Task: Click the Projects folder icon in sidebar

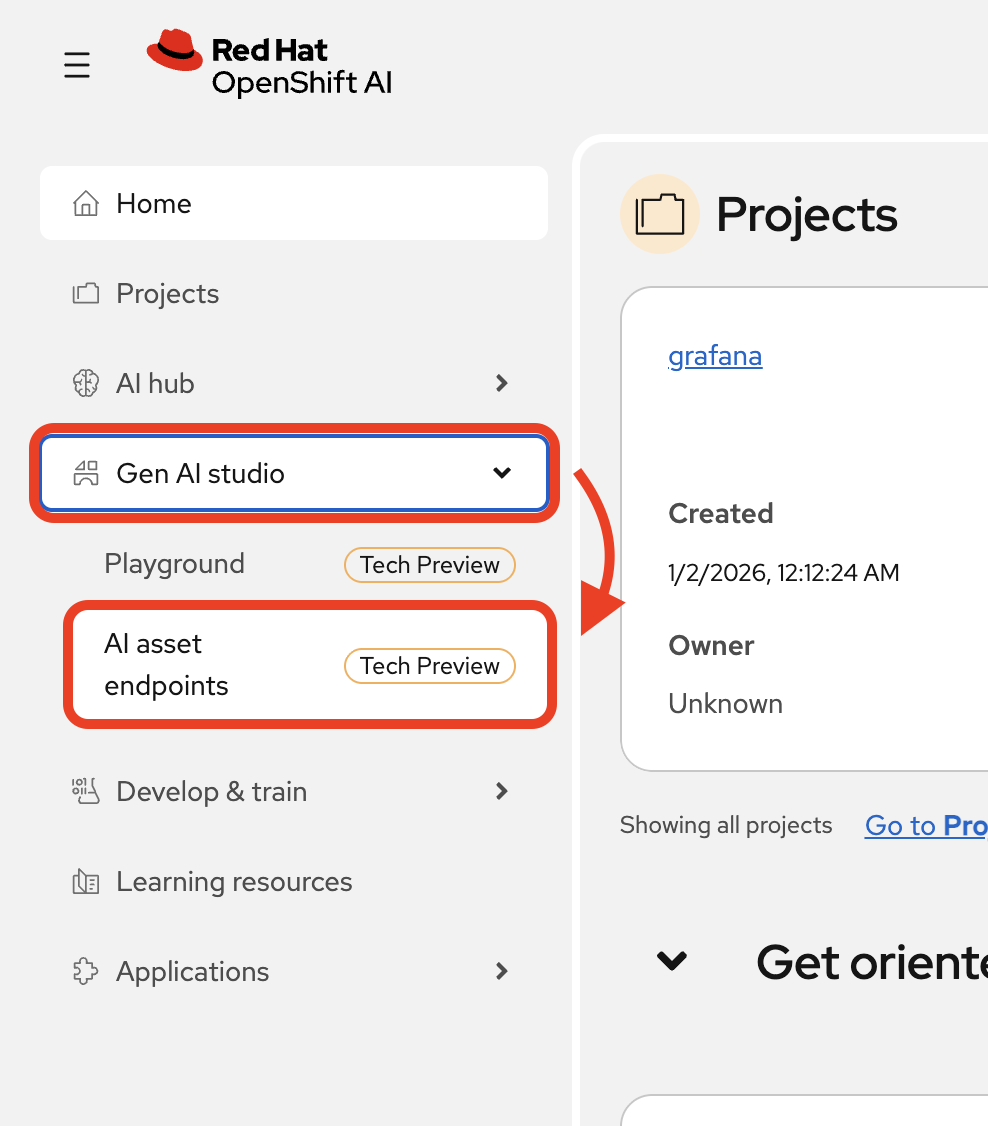Action: click(85, 293)
